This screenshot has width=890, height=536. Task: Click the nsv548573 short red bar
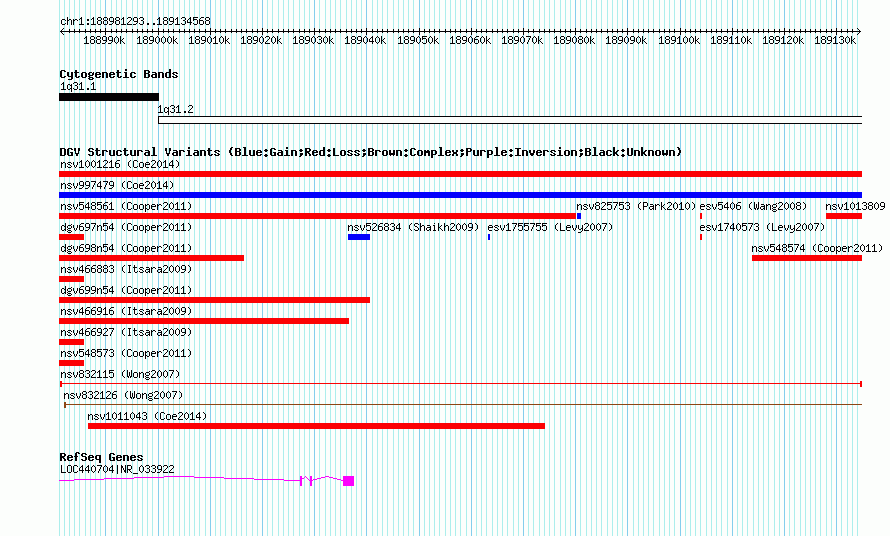(x=72, y=363)
